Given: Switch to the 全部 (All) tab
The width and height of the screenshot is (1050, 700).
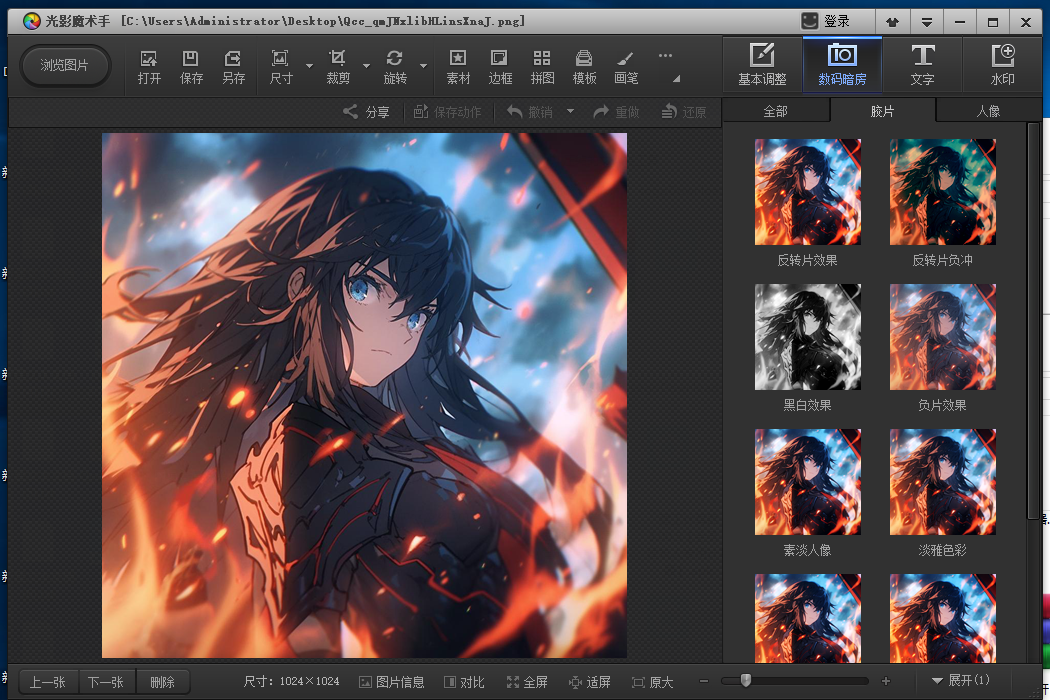Looking at the screenshot, I should click(x=776, y=111).
